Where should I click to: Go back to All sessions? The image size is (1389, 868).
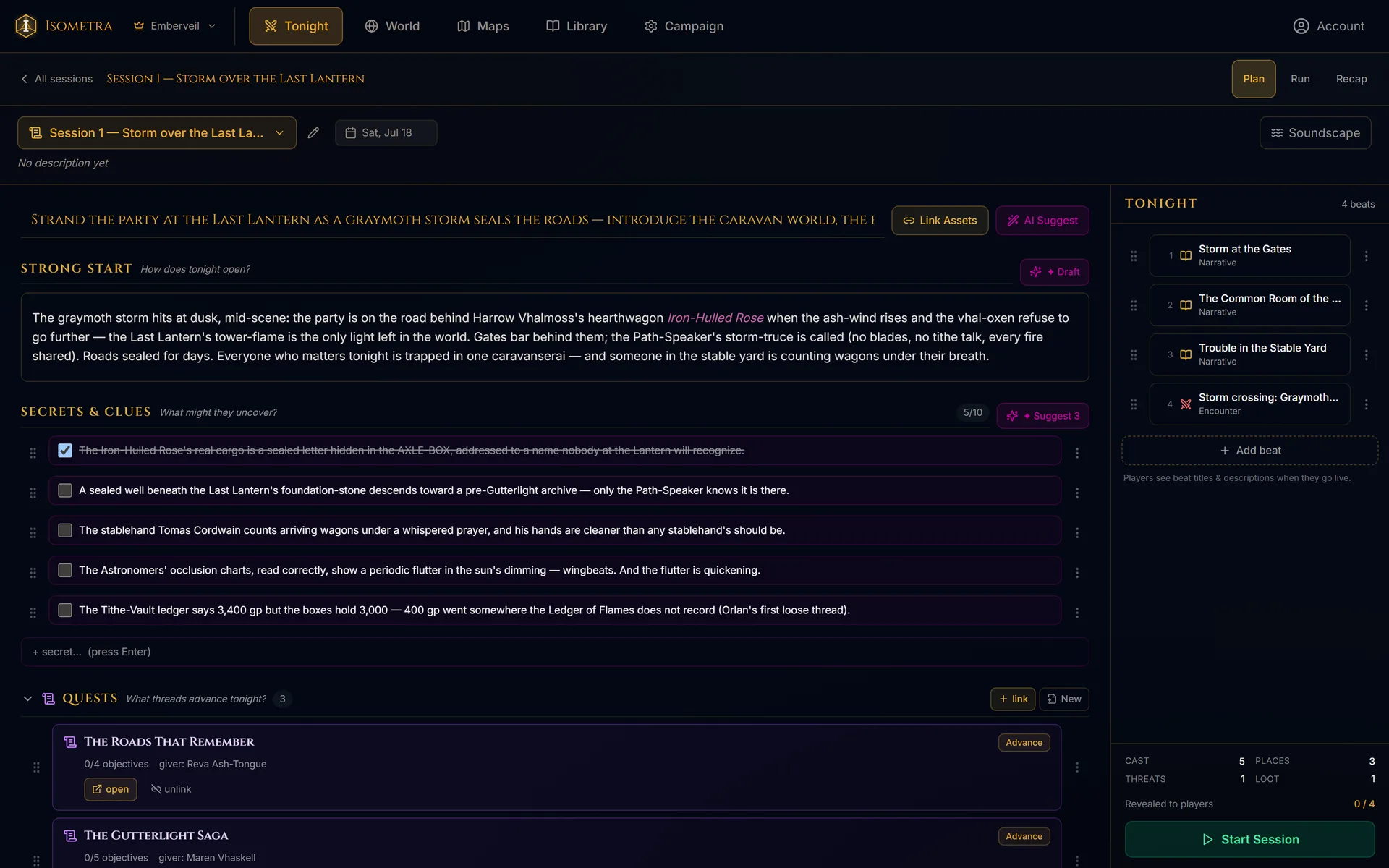click(56, 79)
